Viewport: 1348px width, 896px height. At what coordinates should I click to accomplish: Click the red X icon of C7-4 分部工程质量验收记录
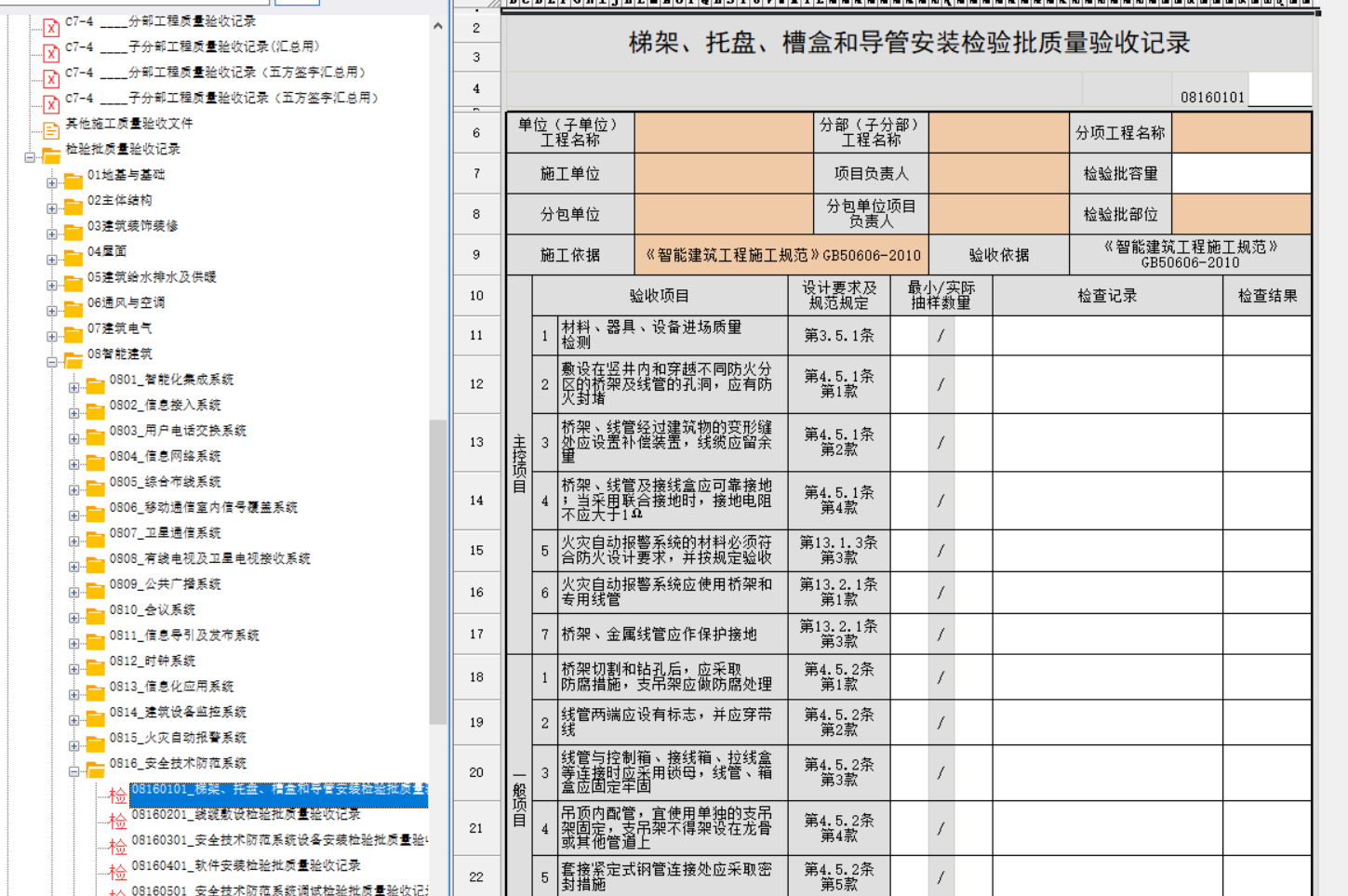pyautogui.click(x=51, y=28)
